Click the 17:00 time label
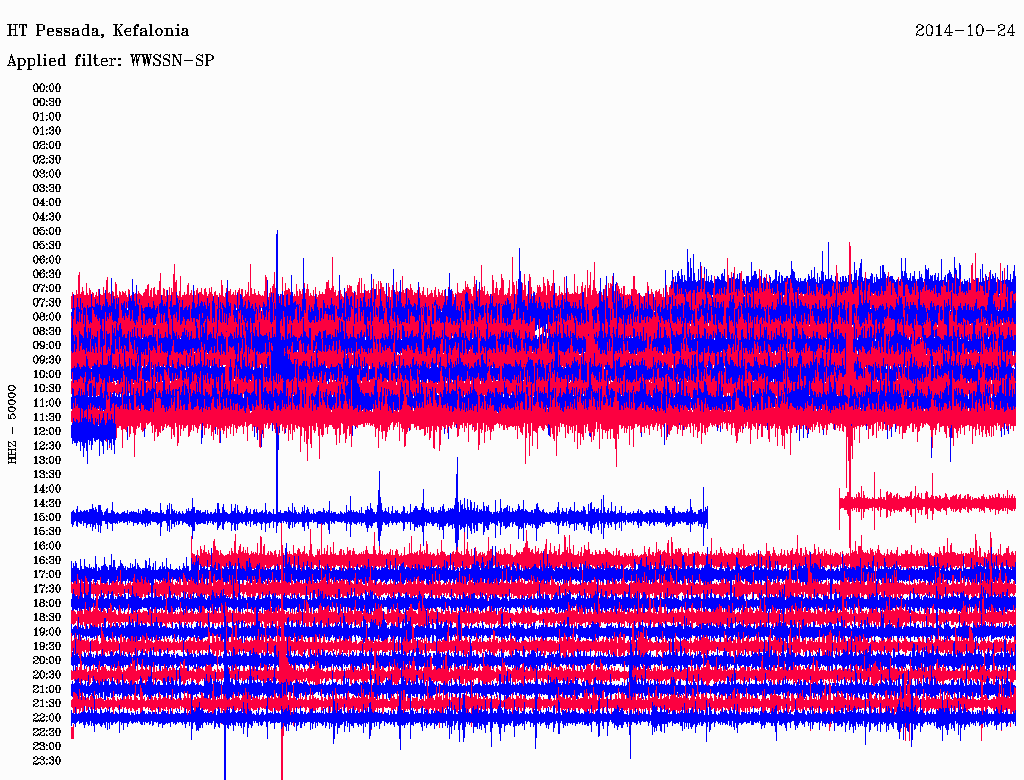1024x780 pixels. coord(47,574)
